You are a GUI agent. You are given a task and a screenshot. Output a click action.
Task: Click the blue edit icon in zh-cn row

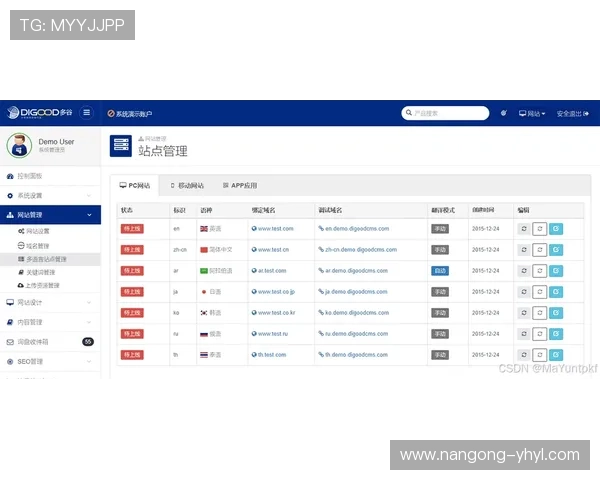[x=556, y=250]
